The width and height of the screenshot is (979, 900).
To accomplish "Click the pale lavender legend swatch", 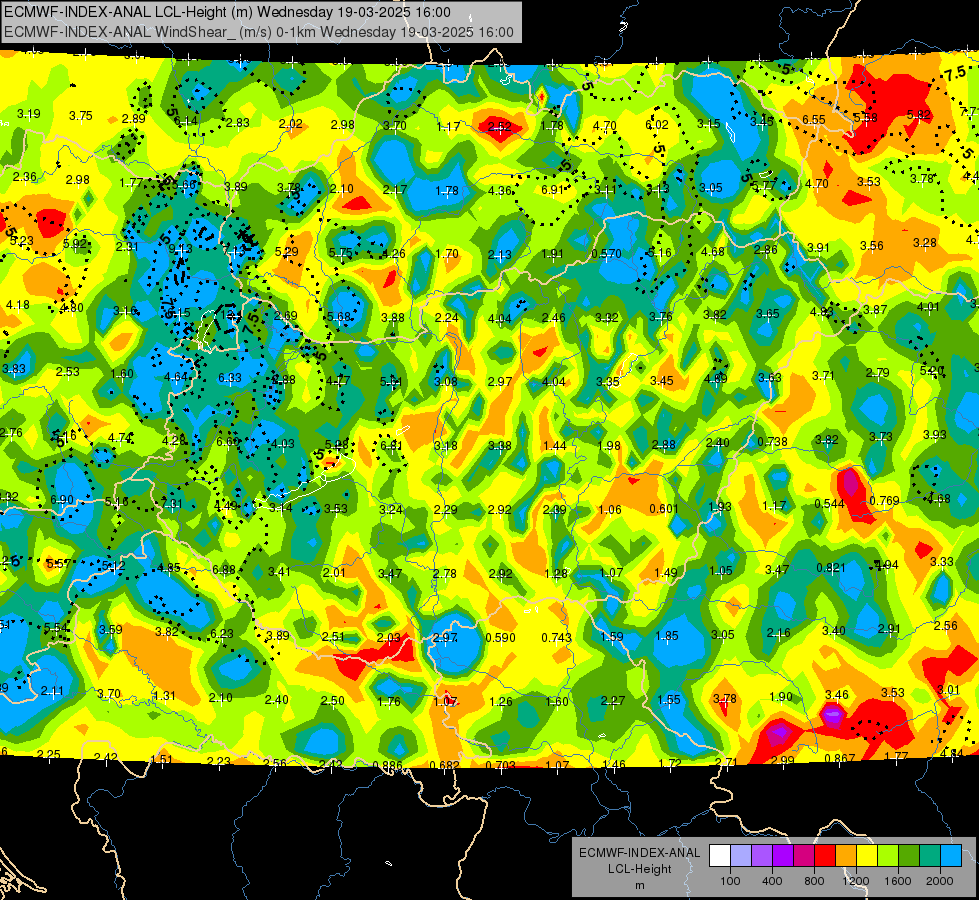I will [x=741, y=856].
